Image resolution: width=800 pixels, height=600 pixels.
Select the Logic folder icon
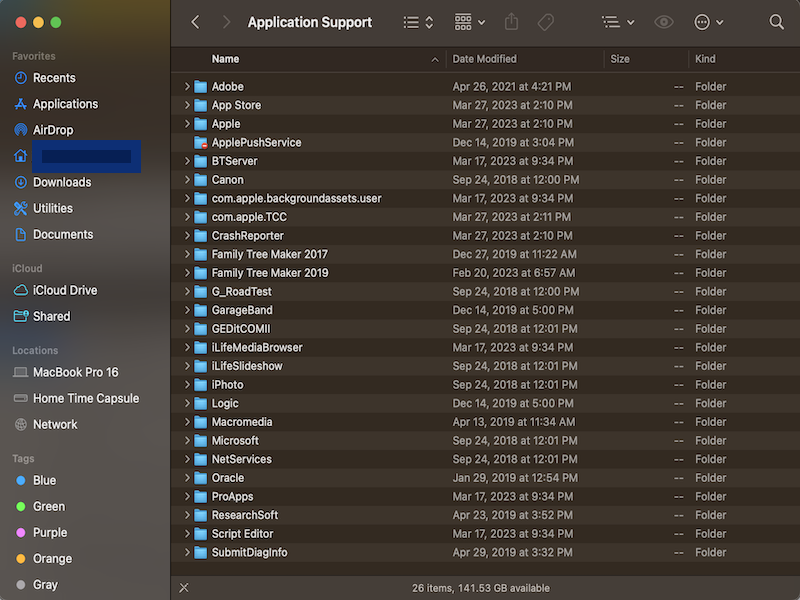pyautogui.click(x=201, y=404)
